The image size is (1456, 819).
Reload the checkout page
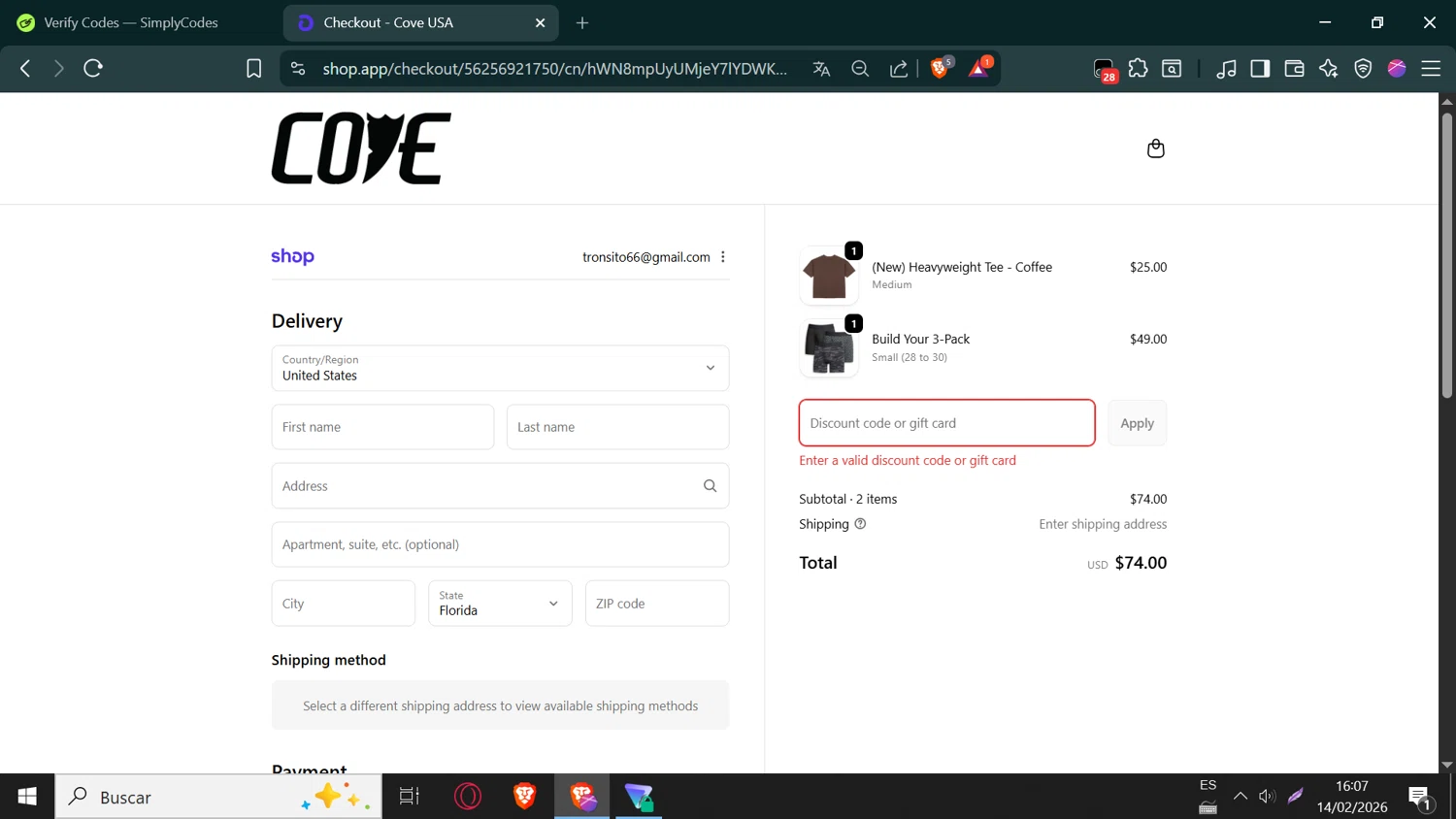[93, 68]
